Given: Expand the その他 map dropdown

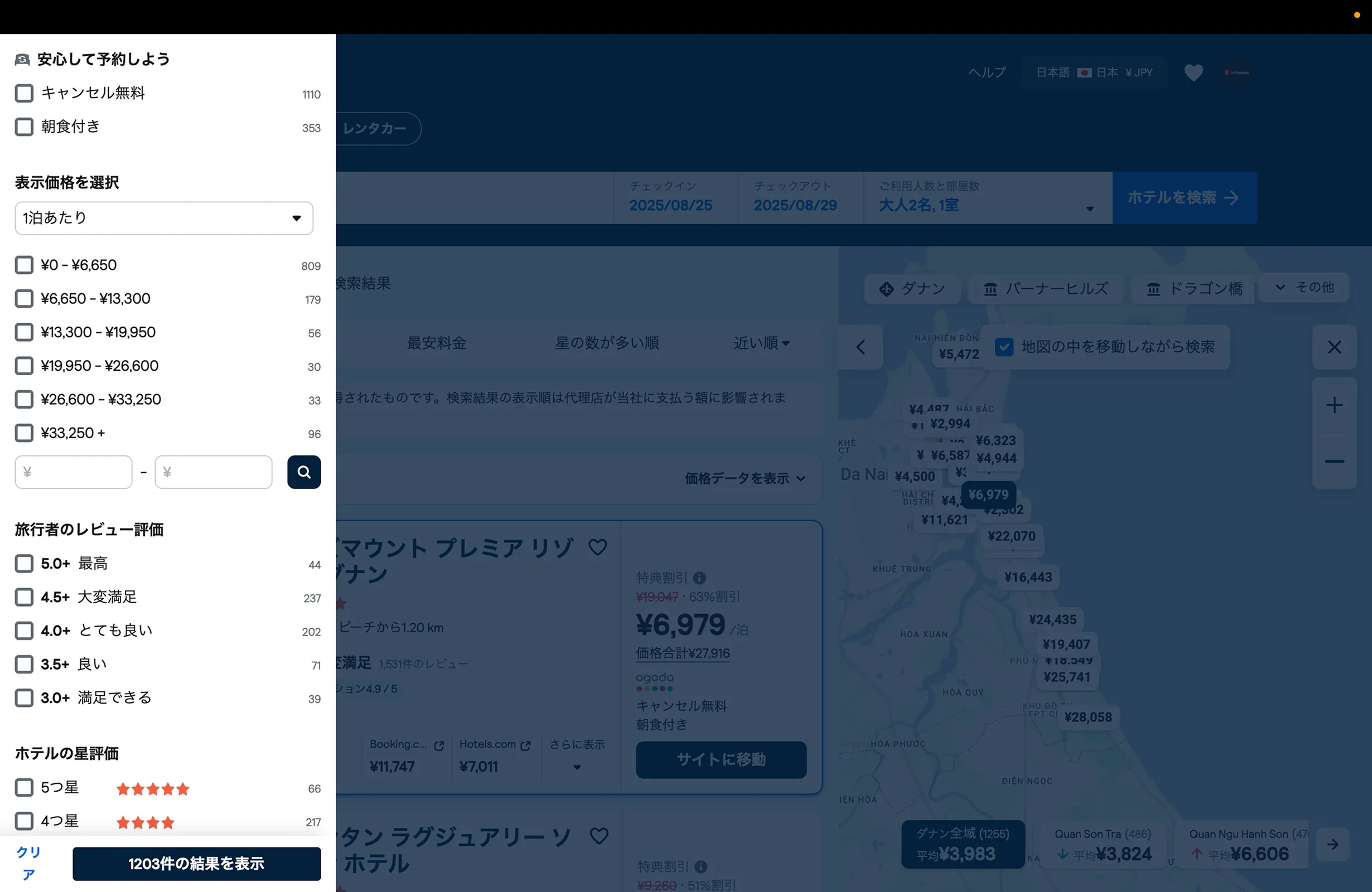Looking at the screenshot, I should 1304,287.
